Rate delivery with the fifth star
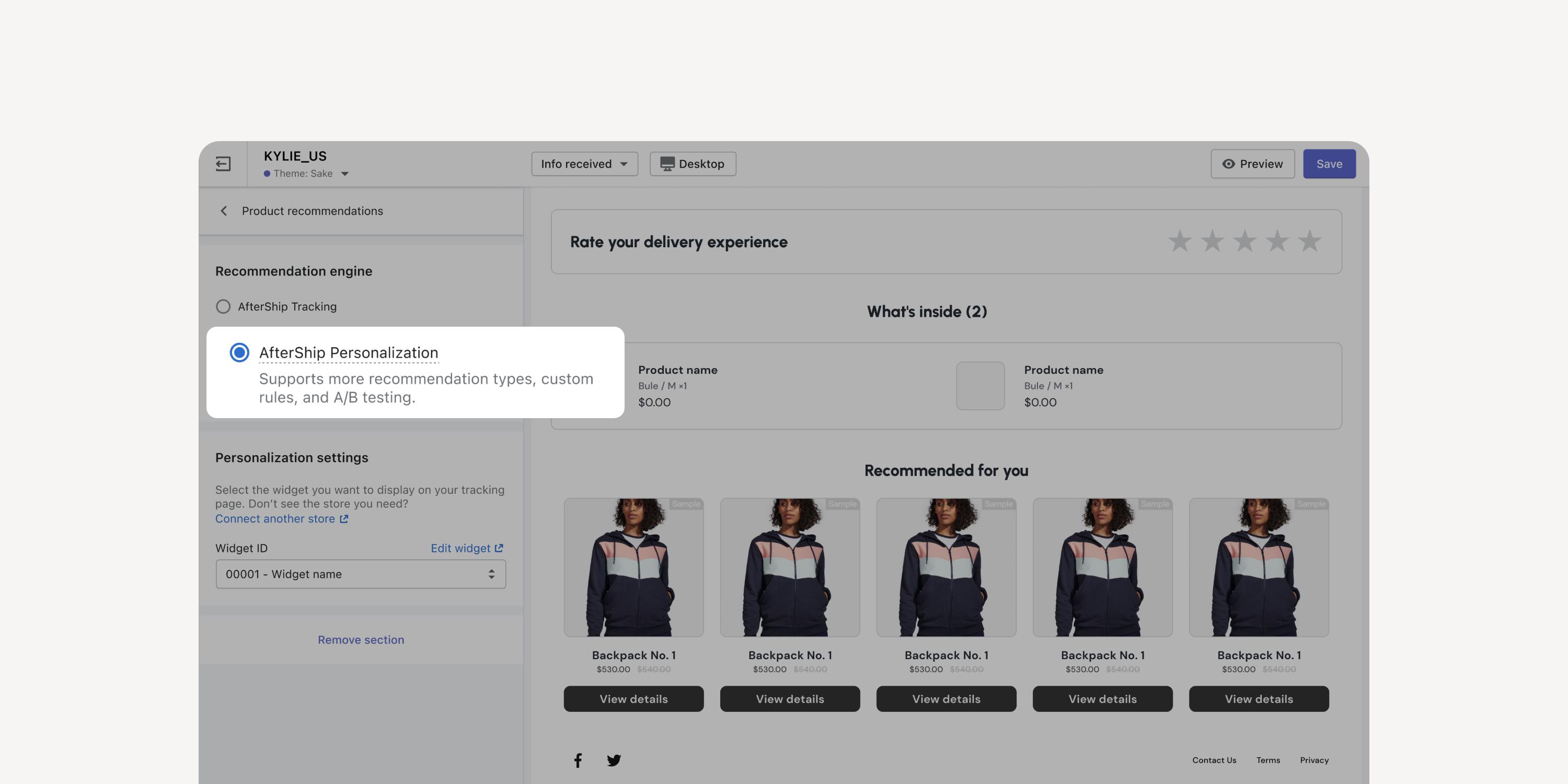Screen dimensions: 1568x784 [1309, 241]
